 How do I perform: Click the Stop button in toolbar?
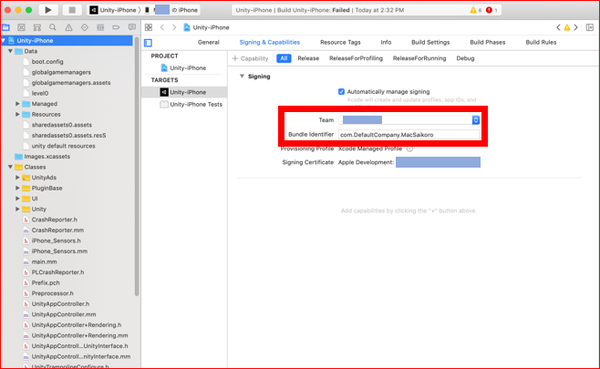[72, 10]
